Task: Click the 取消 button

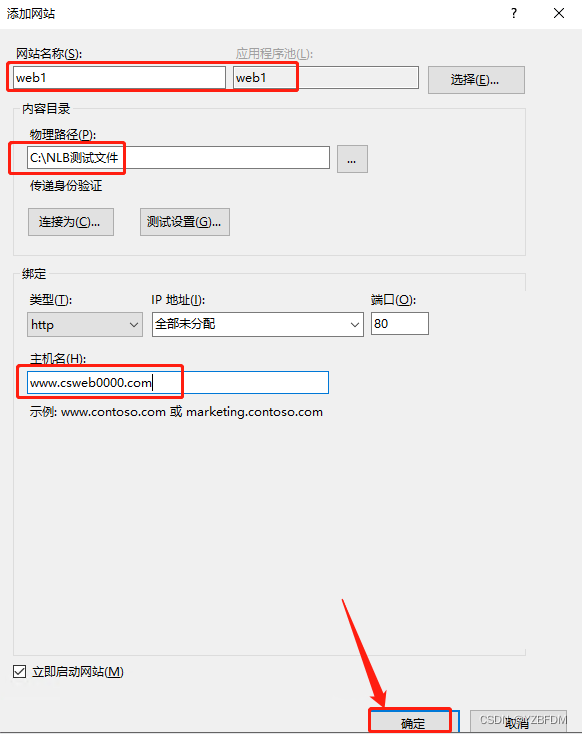Action: coord(517,722)
